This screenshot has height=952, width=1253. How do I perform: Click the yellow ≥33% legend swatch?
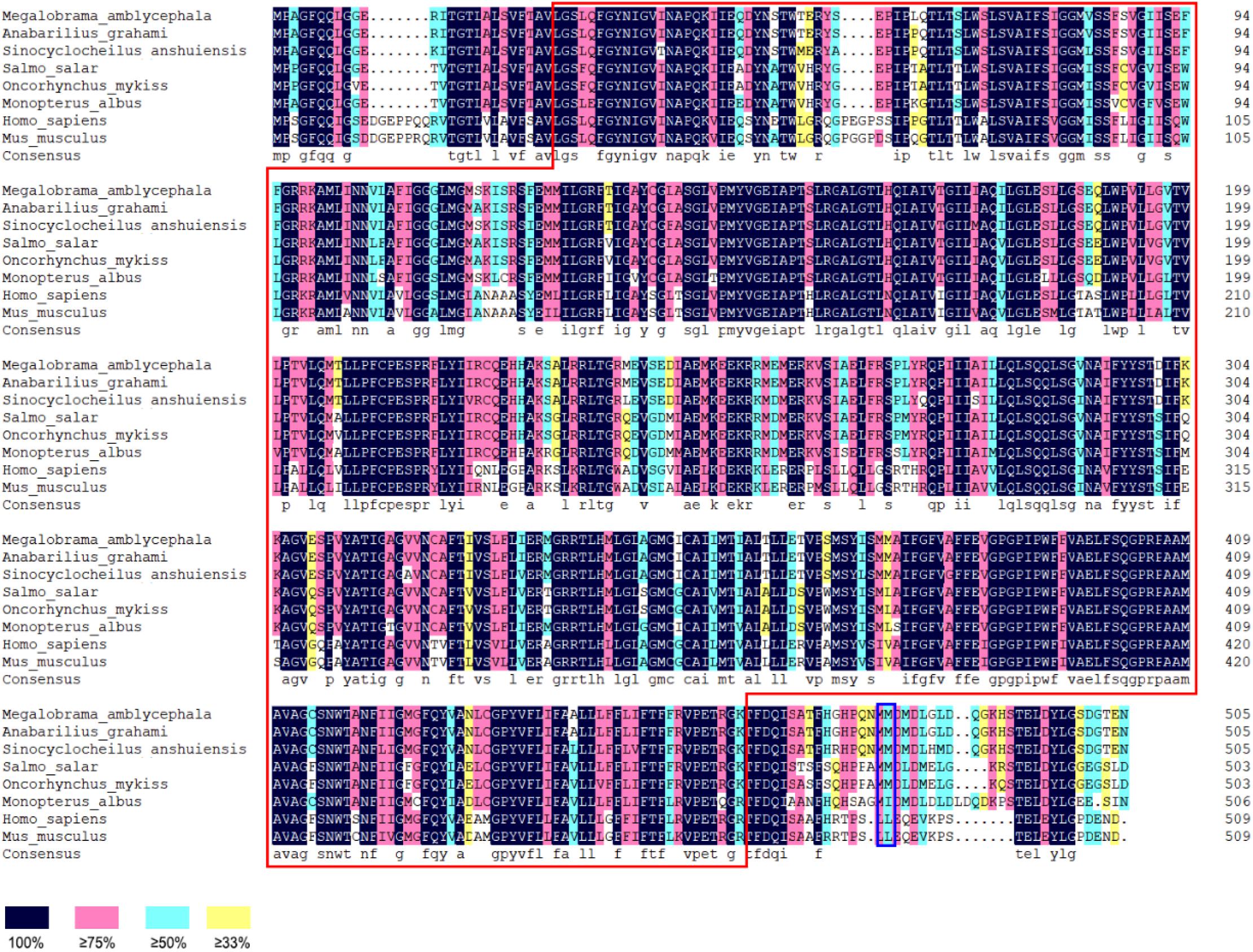[228, 917]
